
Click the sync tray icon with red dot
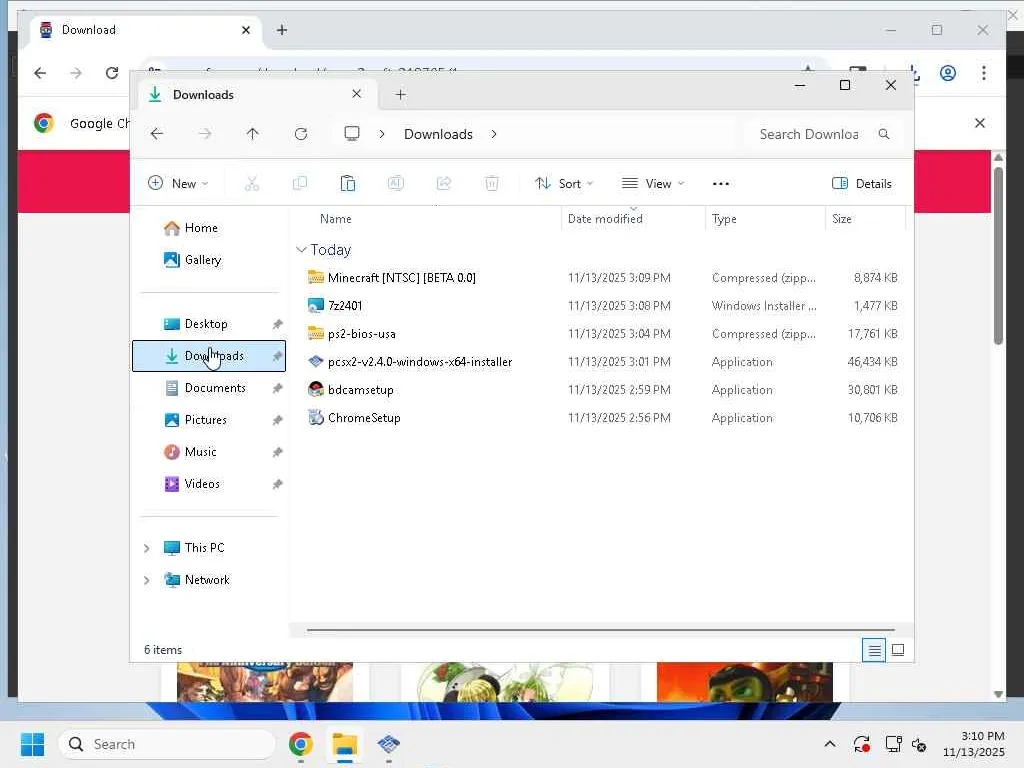click(x=861, y=744)
